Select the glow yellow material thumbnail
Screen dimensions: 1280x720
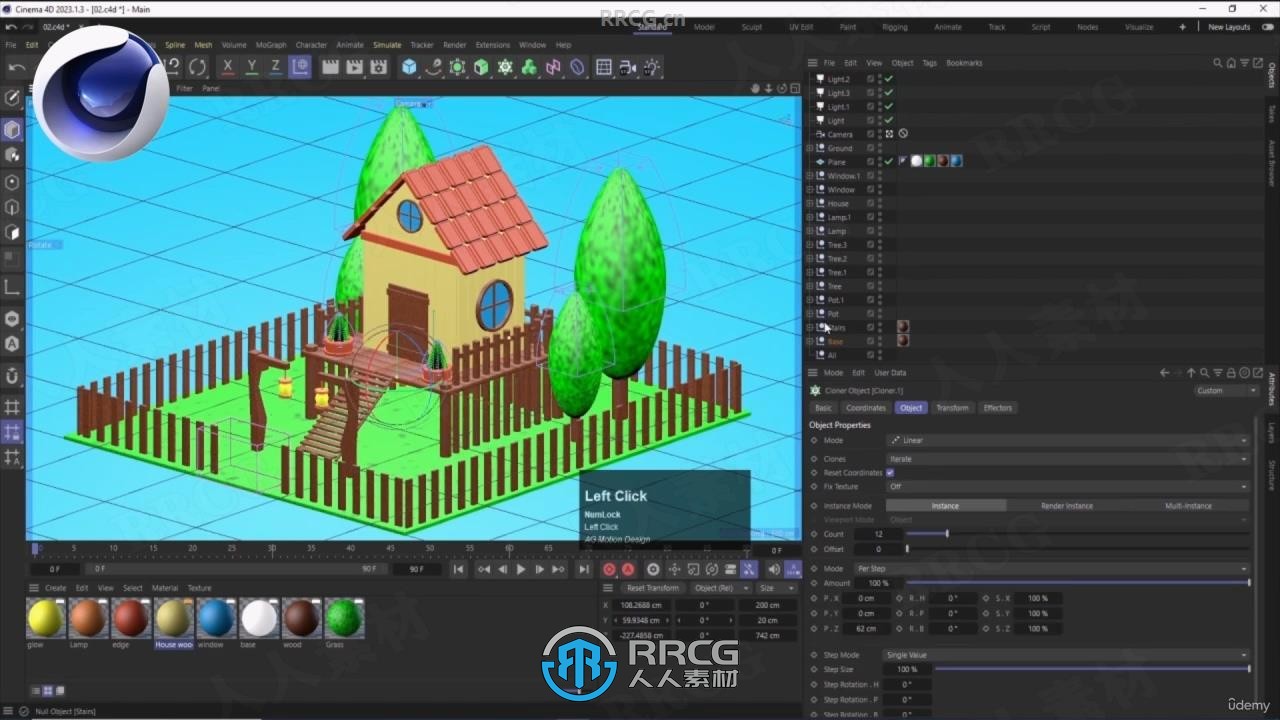(45, 618)
